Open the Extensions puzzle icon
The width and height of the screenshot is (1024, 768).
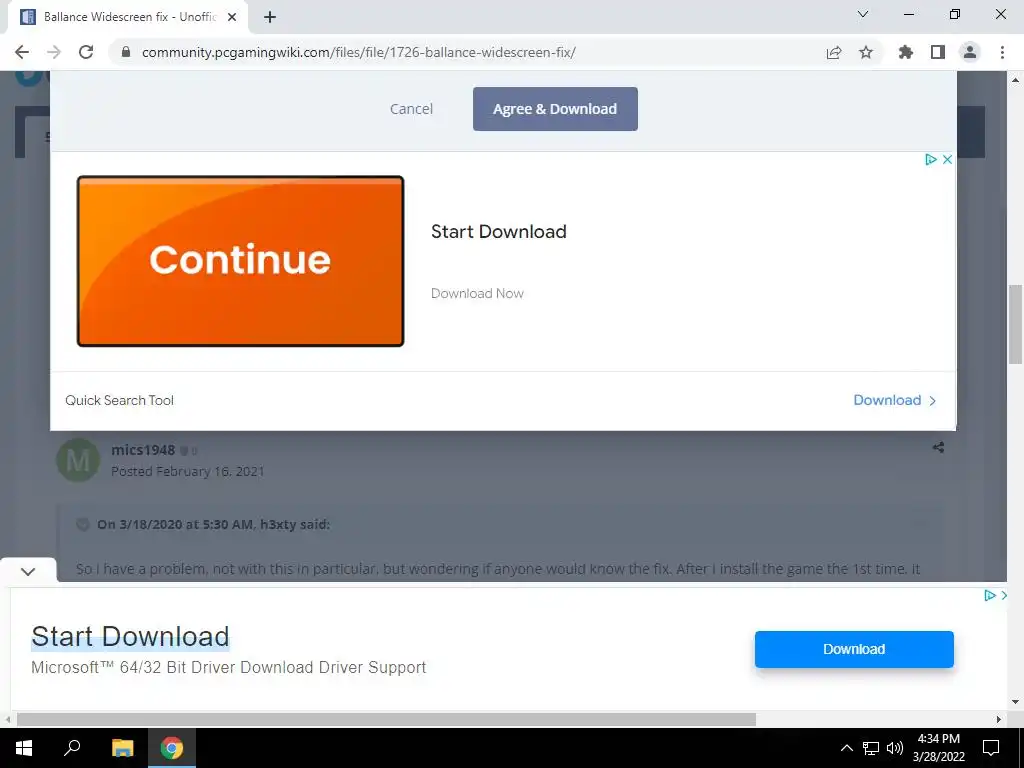pyautogui.click(x=906, y=52)
